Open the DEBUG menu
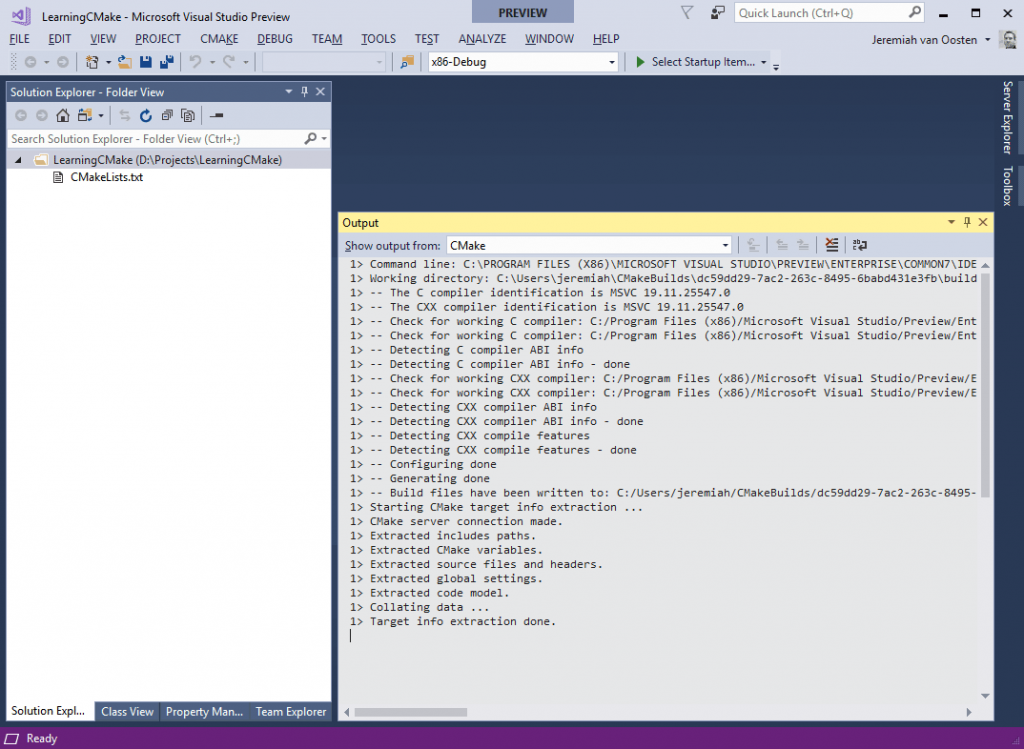 click(x=275, y=39)
